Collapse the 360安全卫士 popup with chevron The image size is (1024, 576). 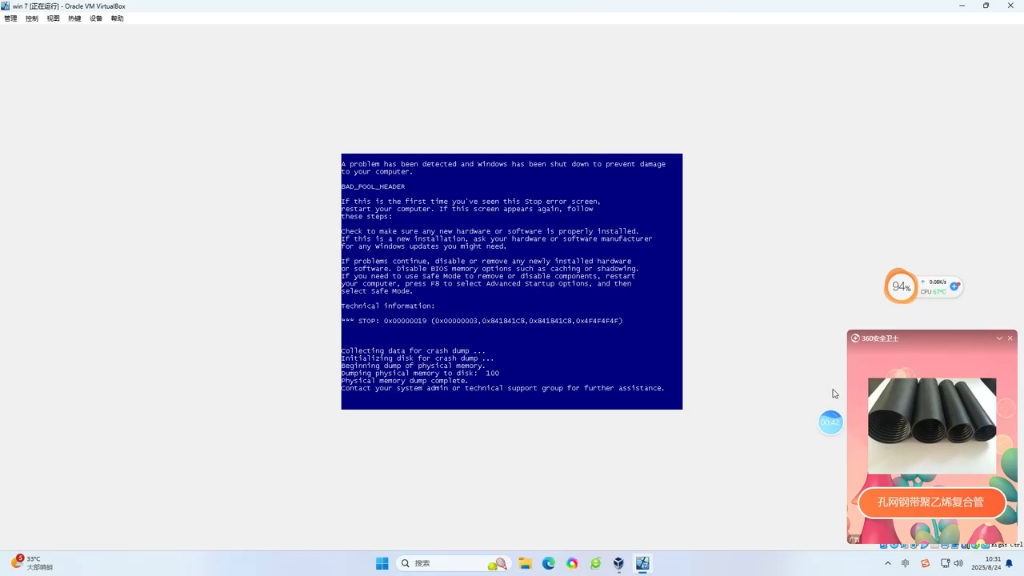(x=999, y=338)
